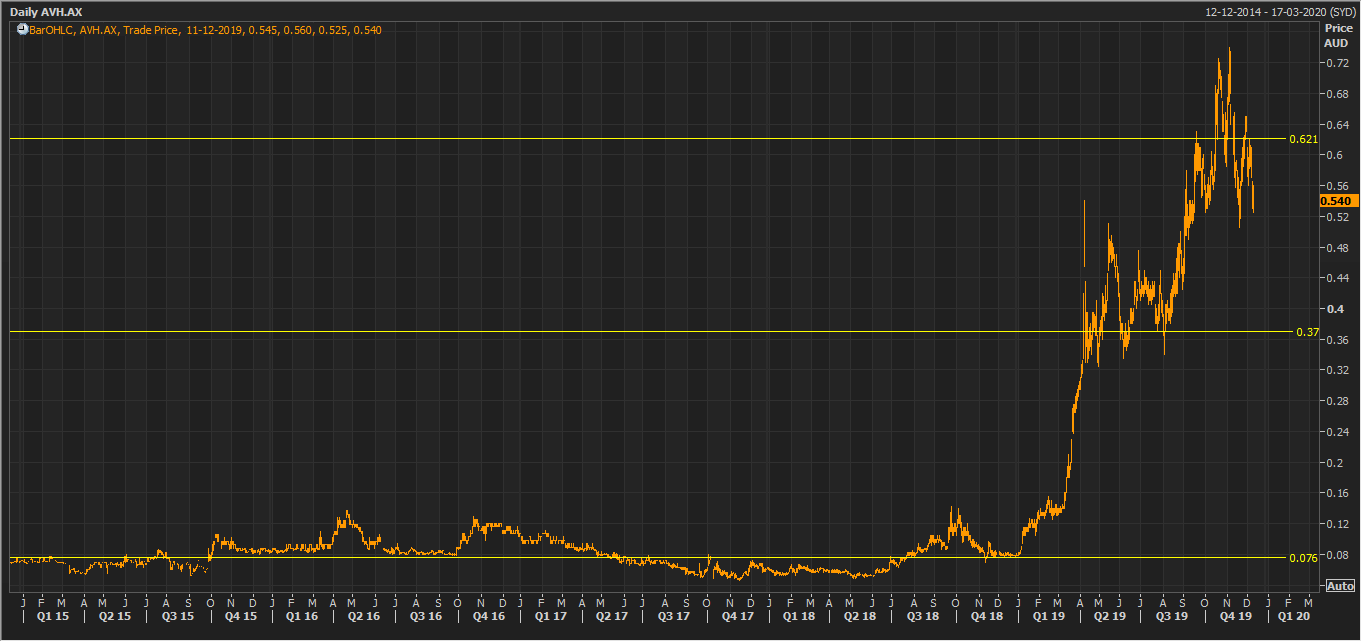Click Q1 20 on the time axis
The width and height of the screenshot is (1362, 642).
point(1296,617)
